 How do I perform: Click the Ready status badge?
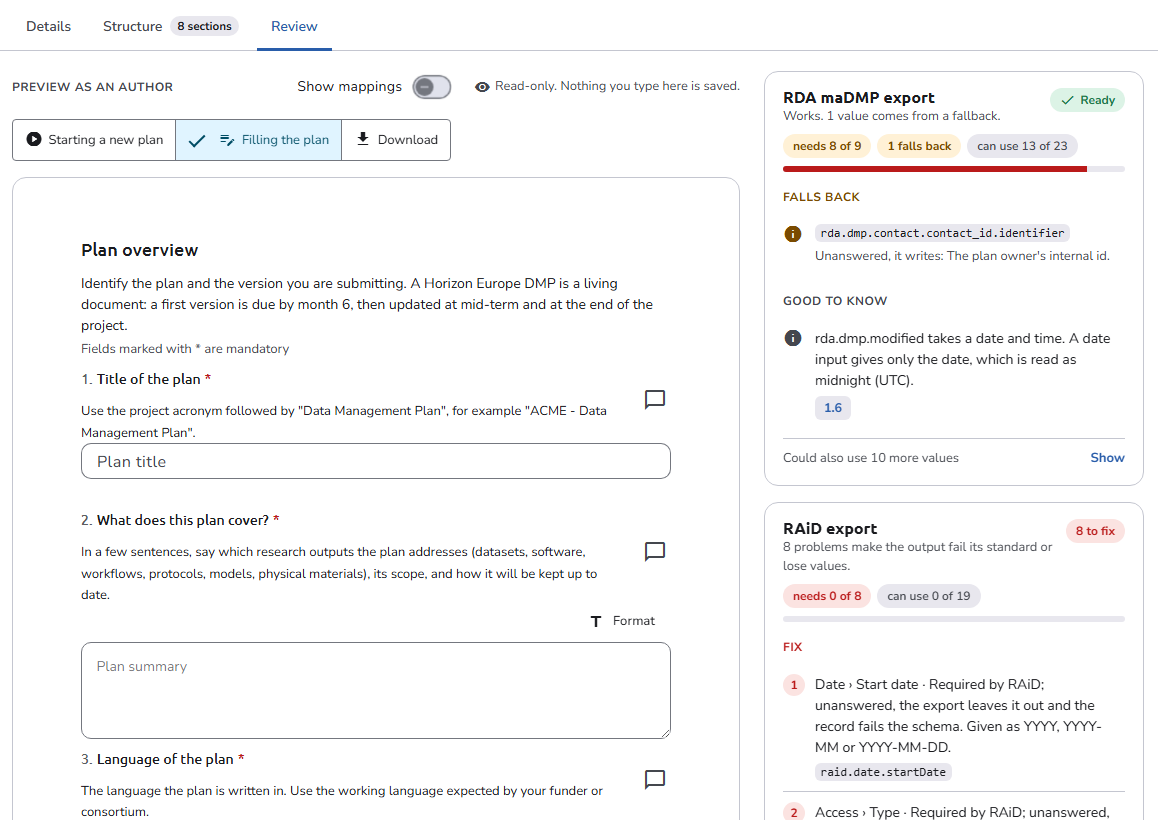[x=1087, y=100]
